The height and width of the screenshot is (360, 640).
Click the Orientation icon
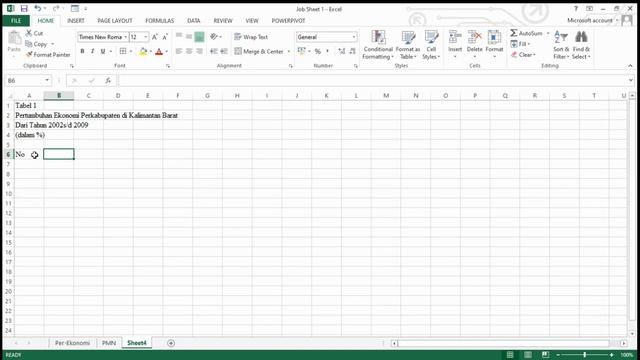coord(214,37)
